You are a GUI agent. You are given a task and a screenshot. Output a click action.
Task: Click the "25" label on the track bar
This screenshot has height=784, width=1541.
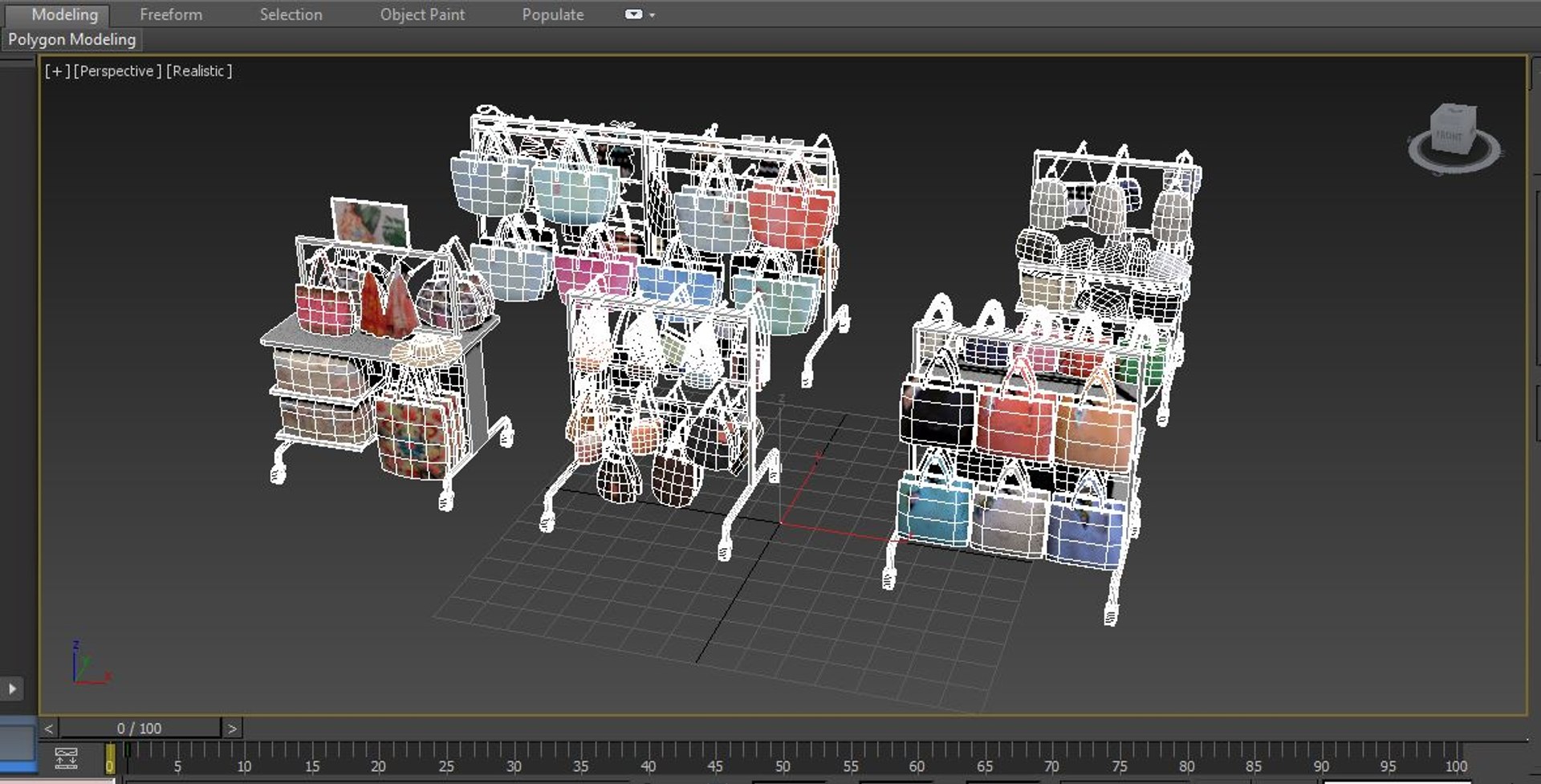point(446,766)
